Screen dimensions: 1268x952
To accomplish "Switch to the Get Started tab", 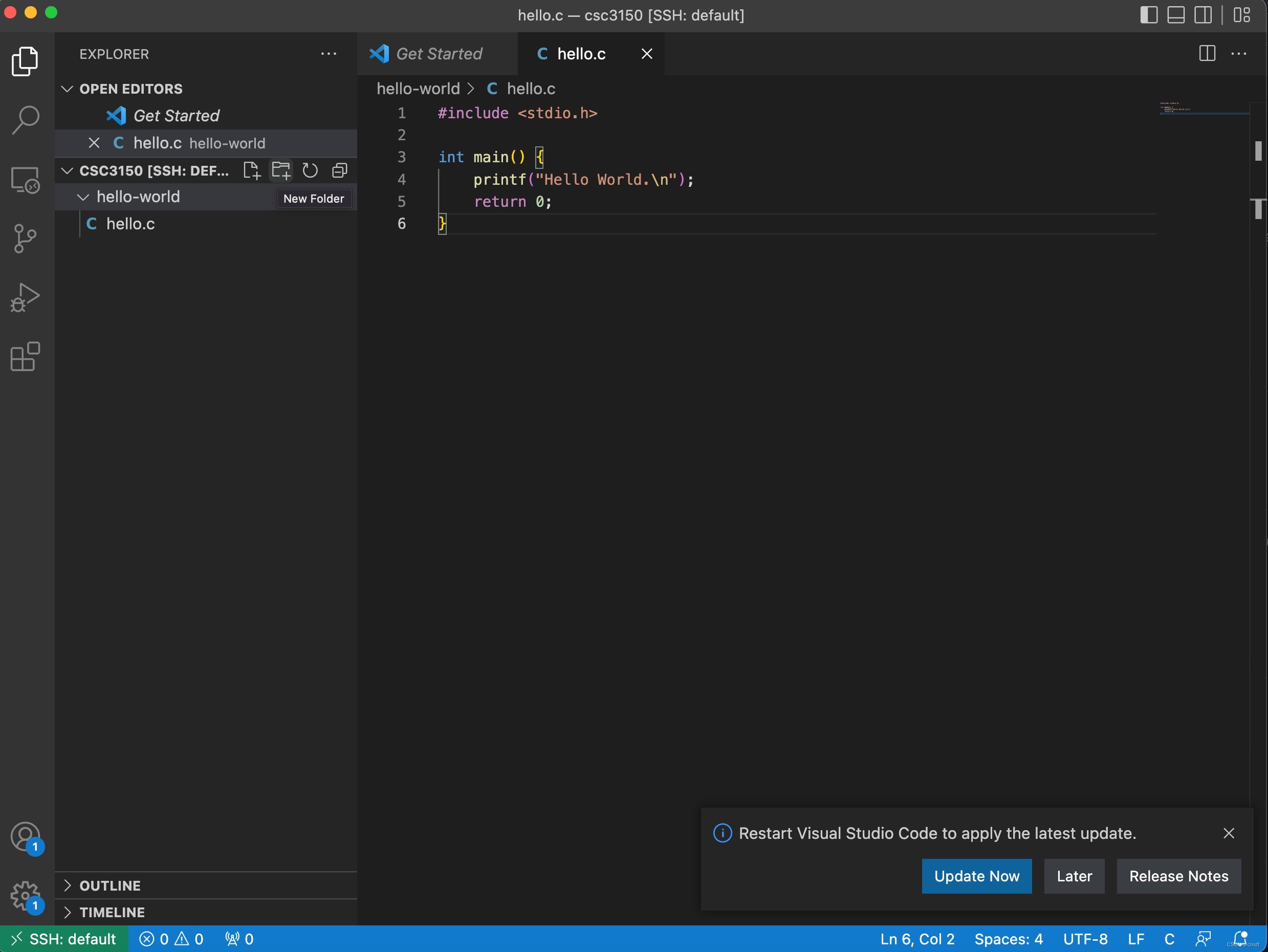I will click(439, 54).
